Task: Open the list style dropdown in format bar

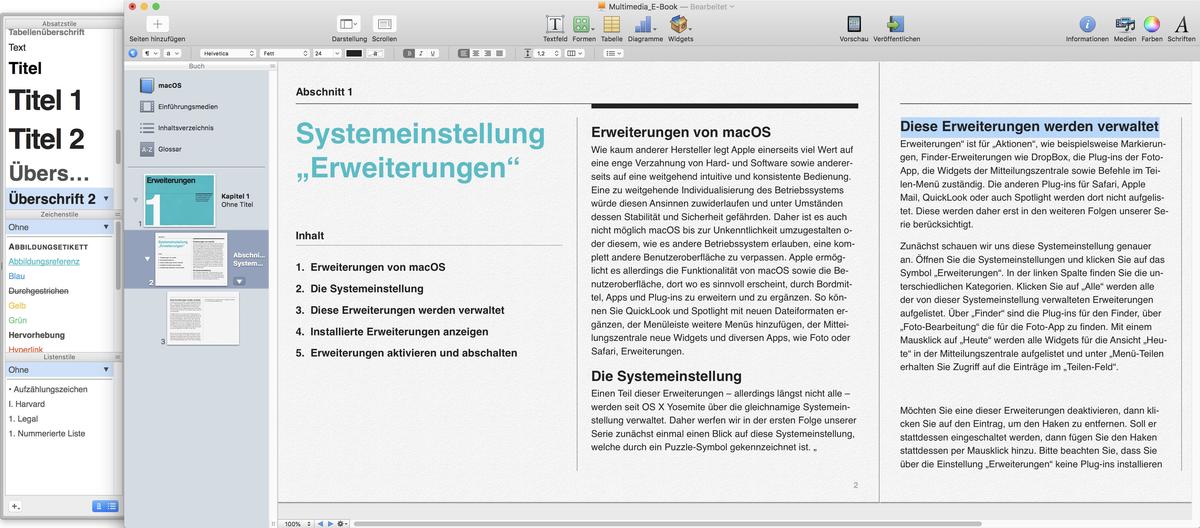Action: pos(613,53)
